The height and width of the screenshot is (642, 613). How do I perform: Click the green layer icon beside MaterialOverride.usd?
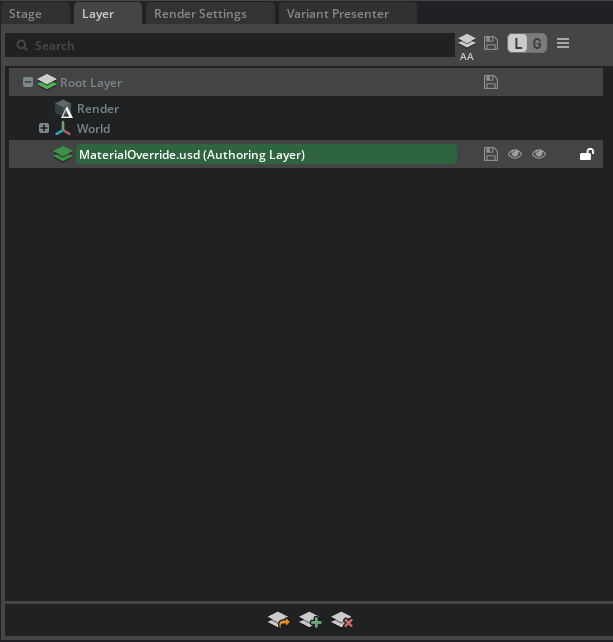[63, 154]
